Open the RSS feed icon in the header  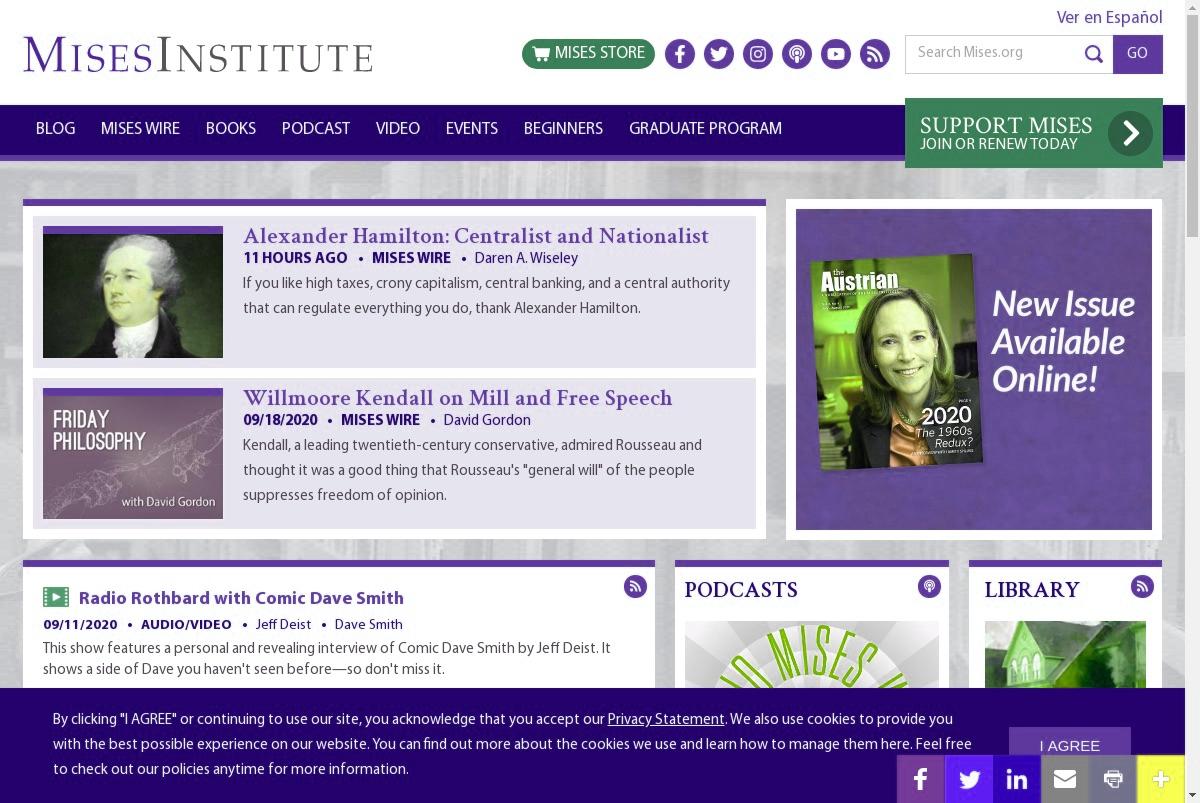(x=875, y=54)
